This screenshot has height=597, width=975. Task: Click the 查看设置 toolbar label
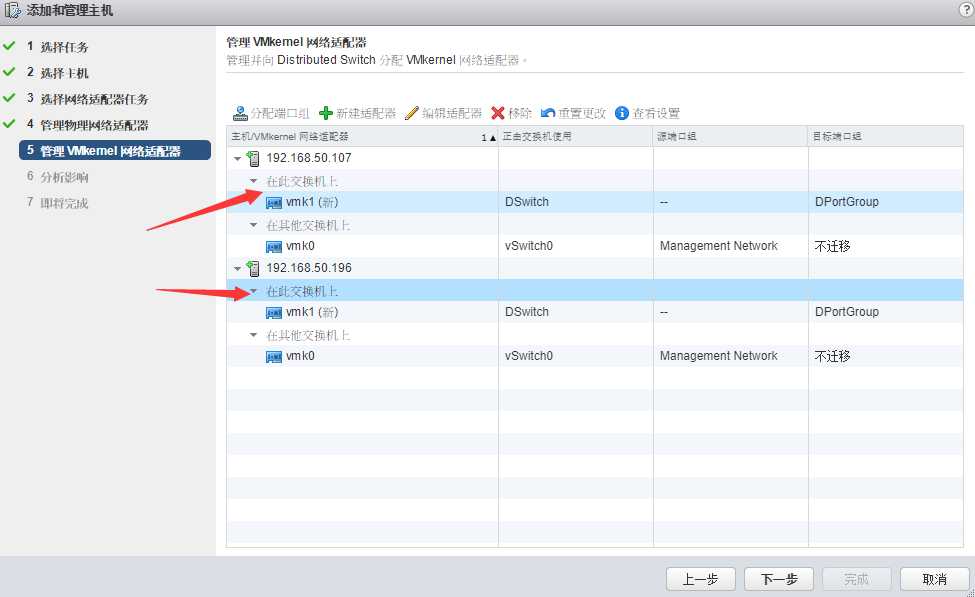point(656,113)
